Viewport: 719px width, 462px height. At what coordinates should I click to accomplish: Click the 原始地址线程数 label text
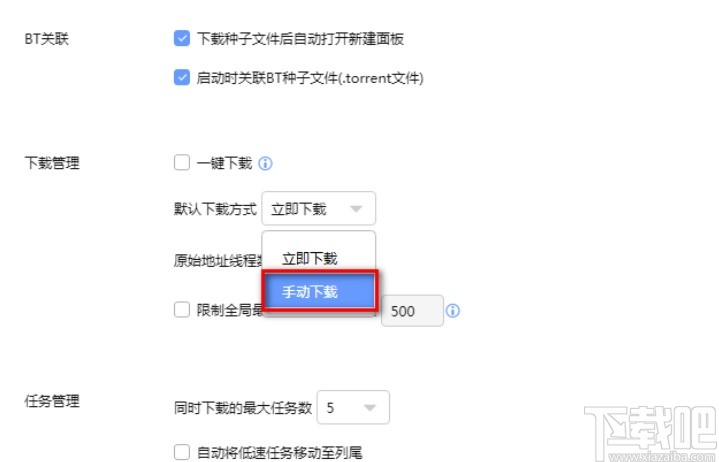click(216, 261)
